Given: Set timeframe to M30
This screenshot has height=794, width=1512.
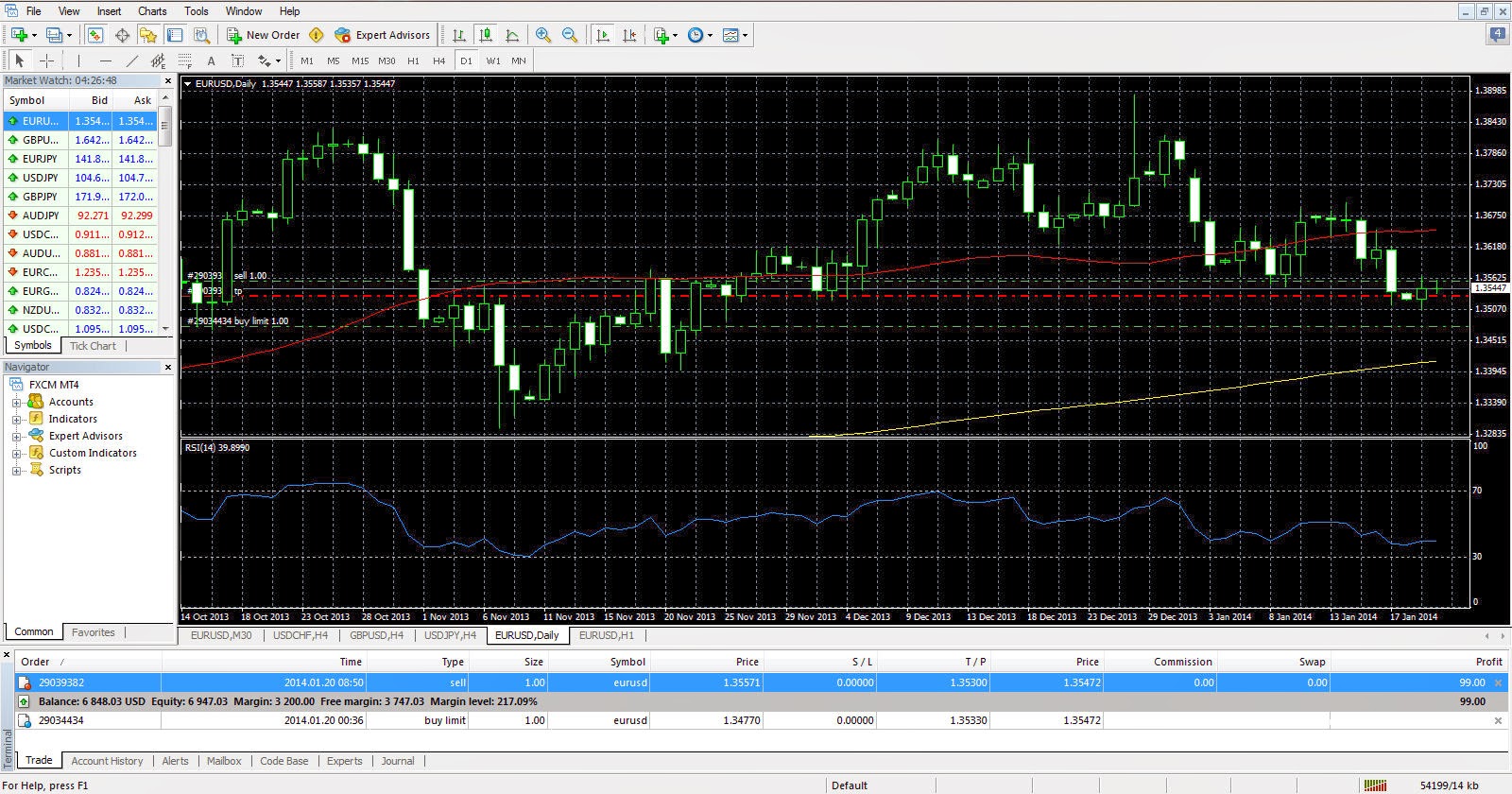Looking at the screenshot, I should [387, 60].
